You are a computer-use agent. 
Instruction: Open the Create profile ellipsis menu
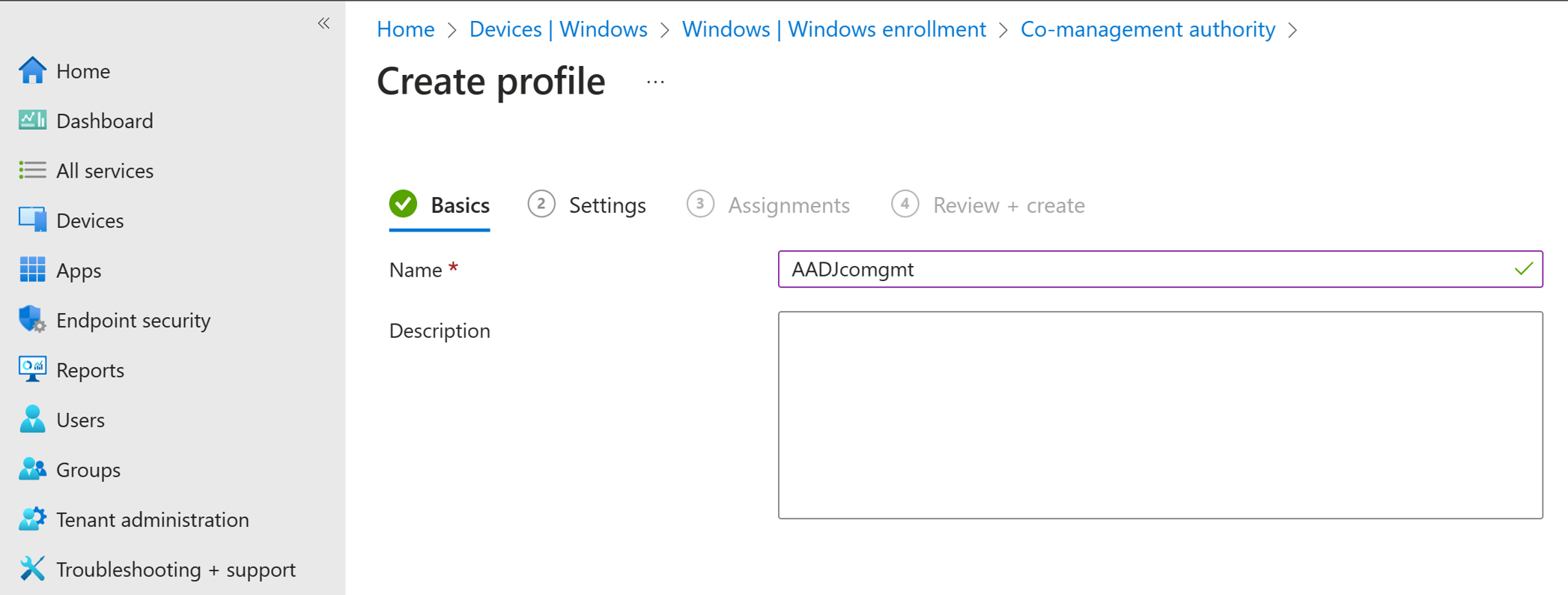point(655,82)
